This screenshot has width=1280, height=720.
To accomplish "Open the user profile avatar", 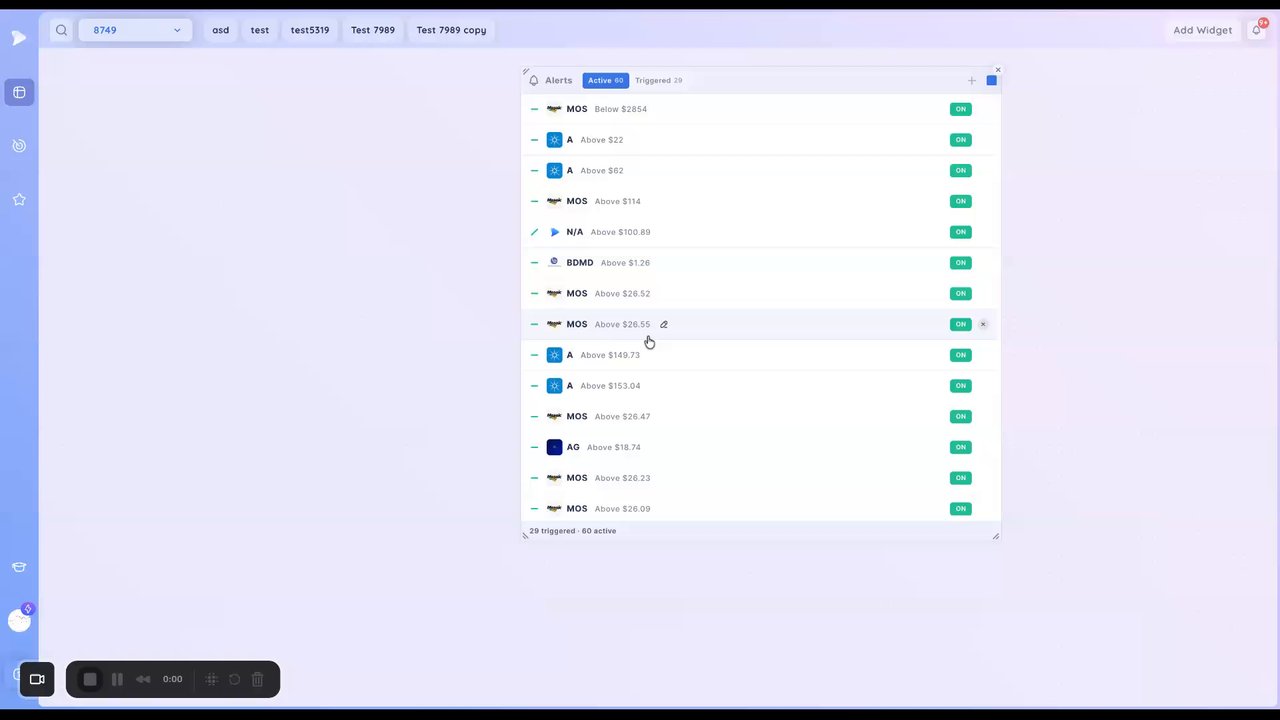I will pyautogui.click(x=19, y=621).
